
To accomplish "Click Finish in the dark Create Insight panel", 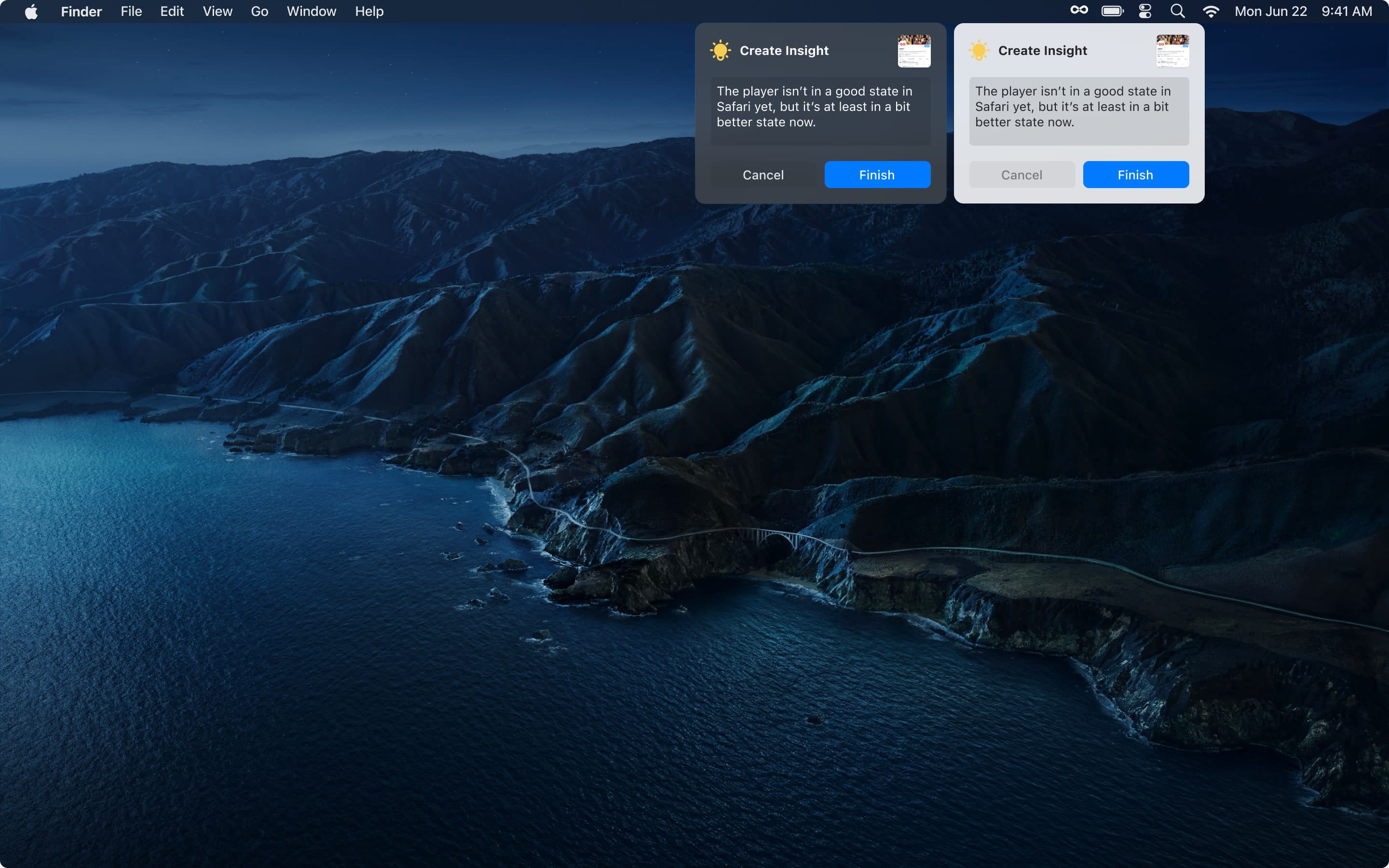I will 877,175.
